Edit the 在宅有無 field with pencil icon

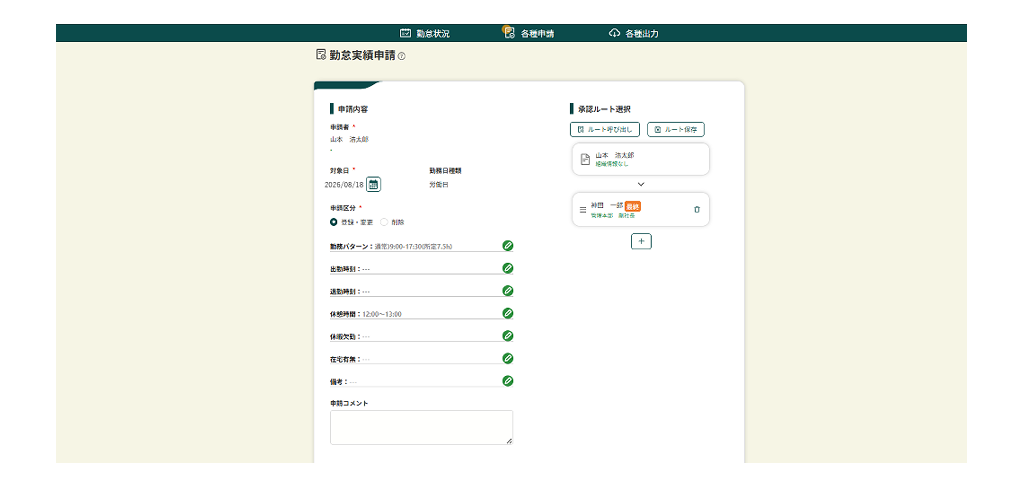tap(508, 358)
